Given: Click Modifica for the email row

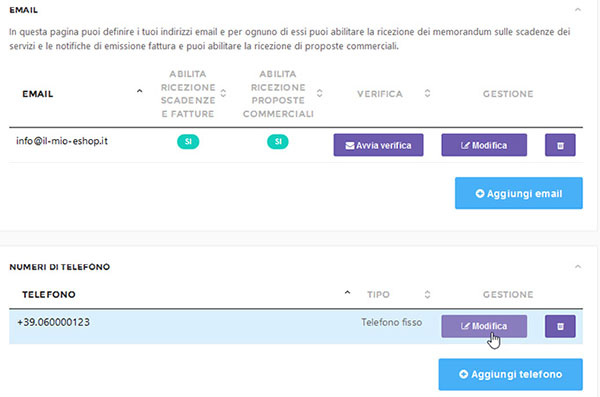Looking at the screenshot, I should tap(484, 145).
